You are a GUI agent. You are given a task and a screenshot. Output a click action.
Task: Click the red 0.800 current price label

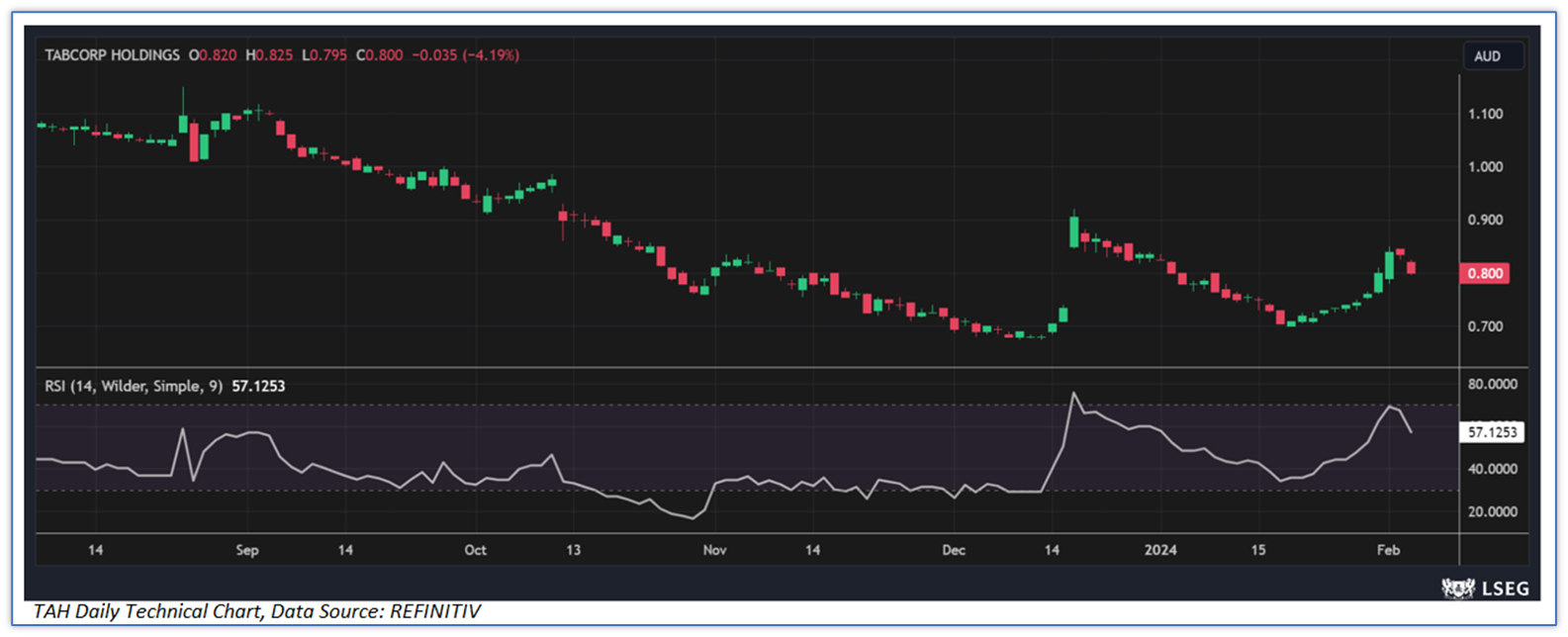coord(1485,273)
